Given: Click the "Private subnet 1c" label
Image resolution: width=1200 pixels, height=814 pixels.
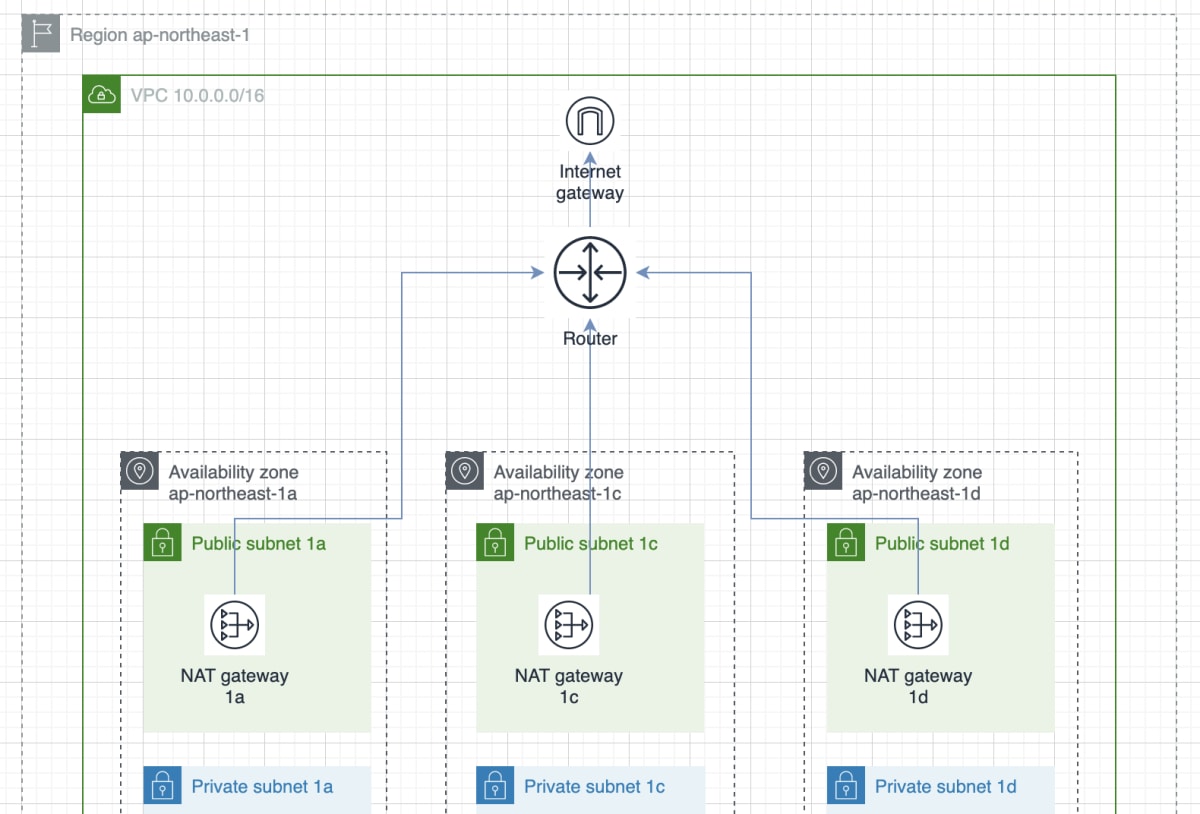Looking at the screenshot, I should [594, 786].
